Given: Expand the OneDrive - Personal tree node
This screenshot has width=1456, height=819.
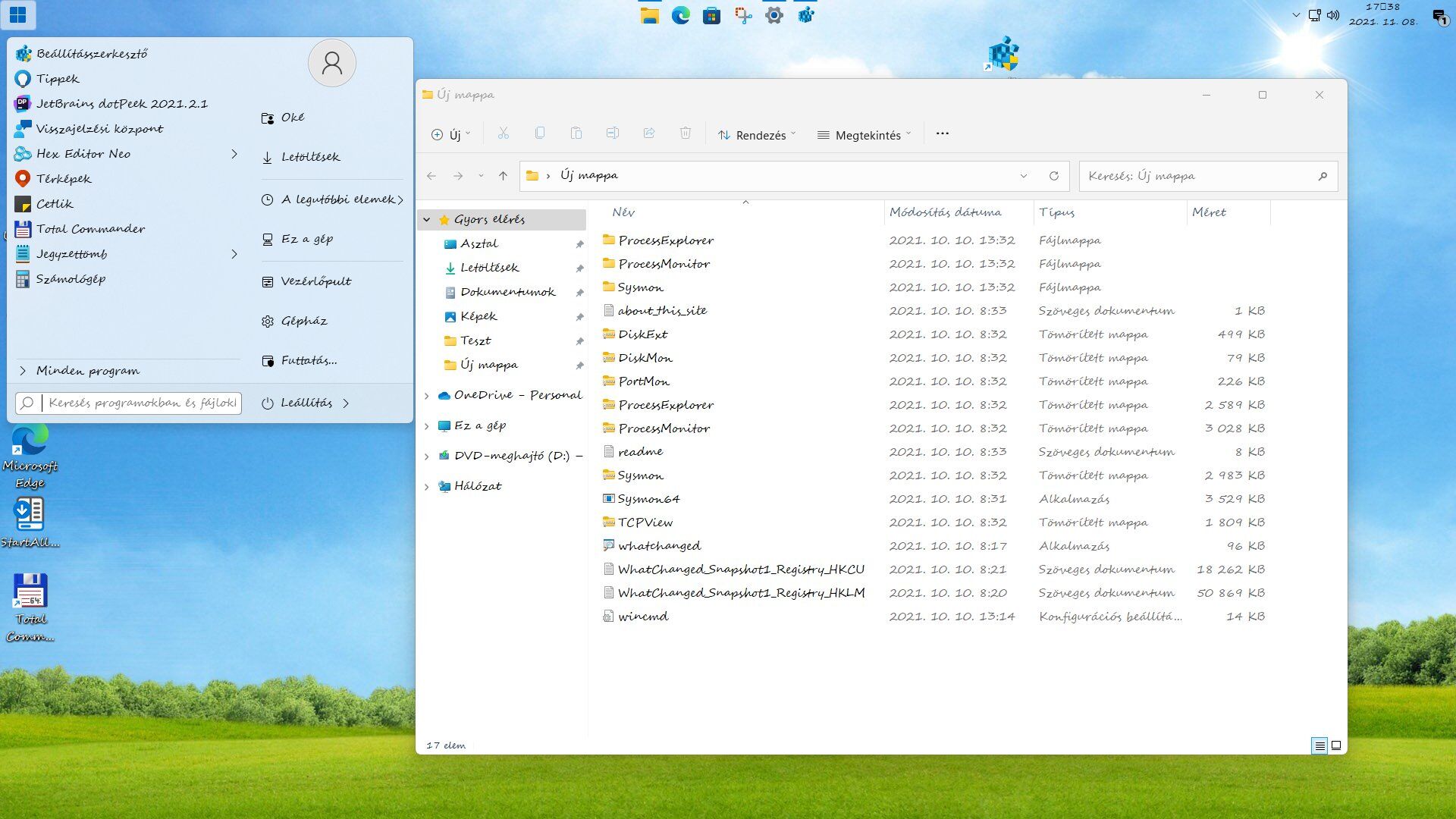Looking at the screenshot, I should 426,396.
